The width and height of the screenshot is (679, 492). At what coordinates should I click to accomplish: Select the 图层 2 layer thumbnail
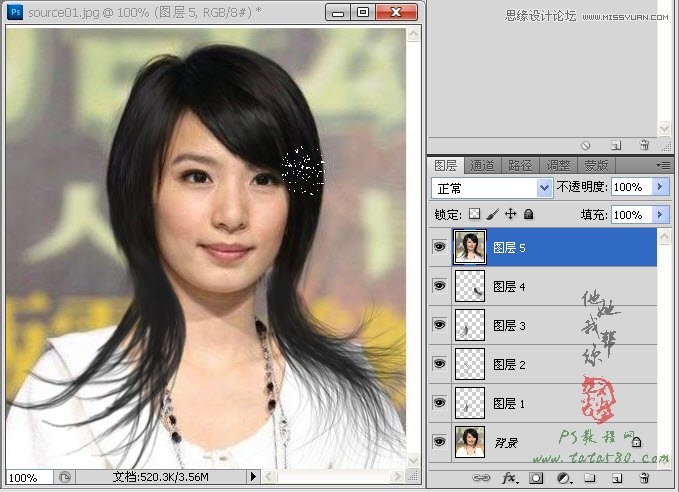(x=469, y=364)
